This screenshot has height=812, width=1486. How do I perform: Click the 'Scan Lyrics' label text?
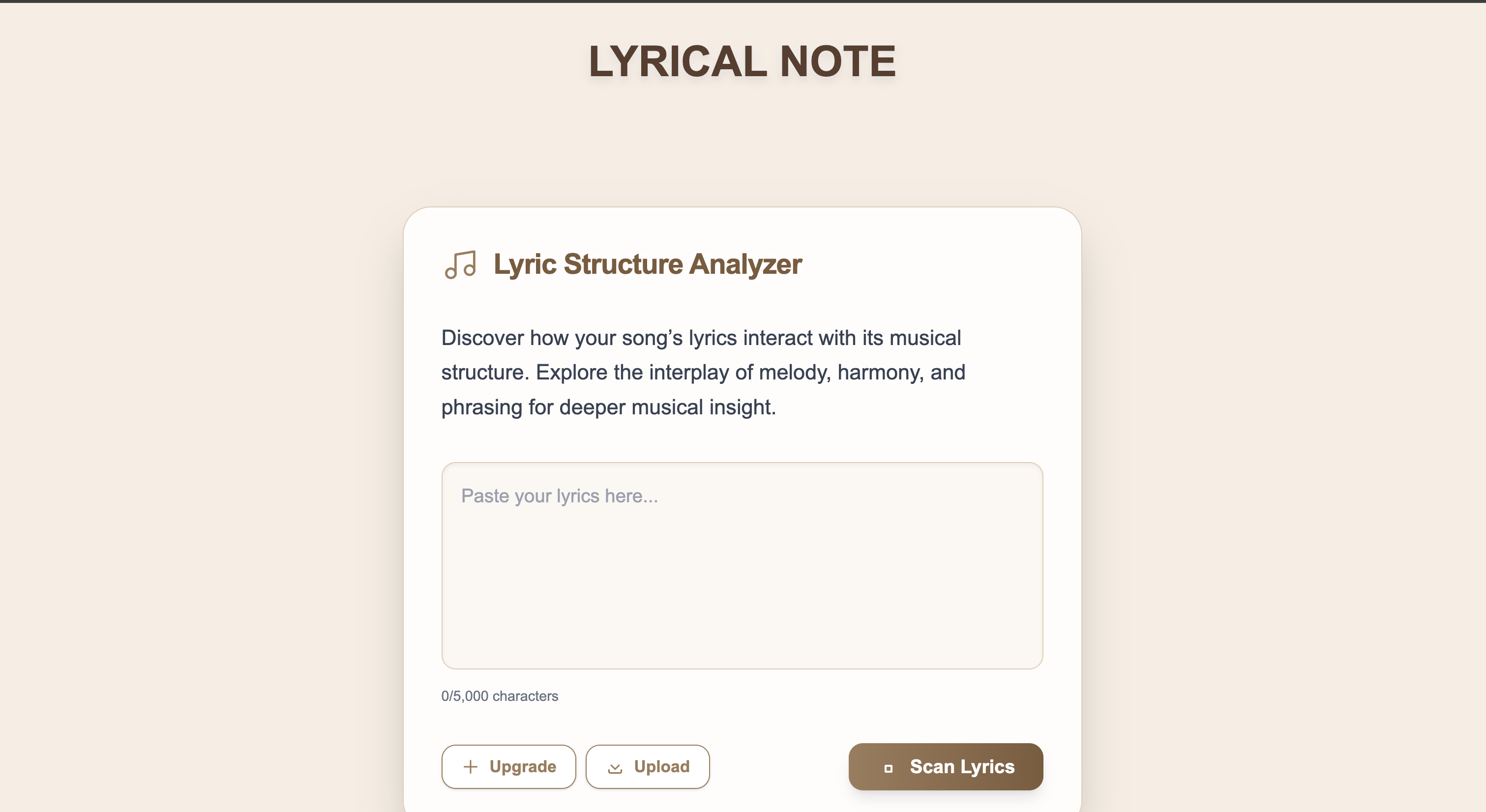(x=962, y=766)
